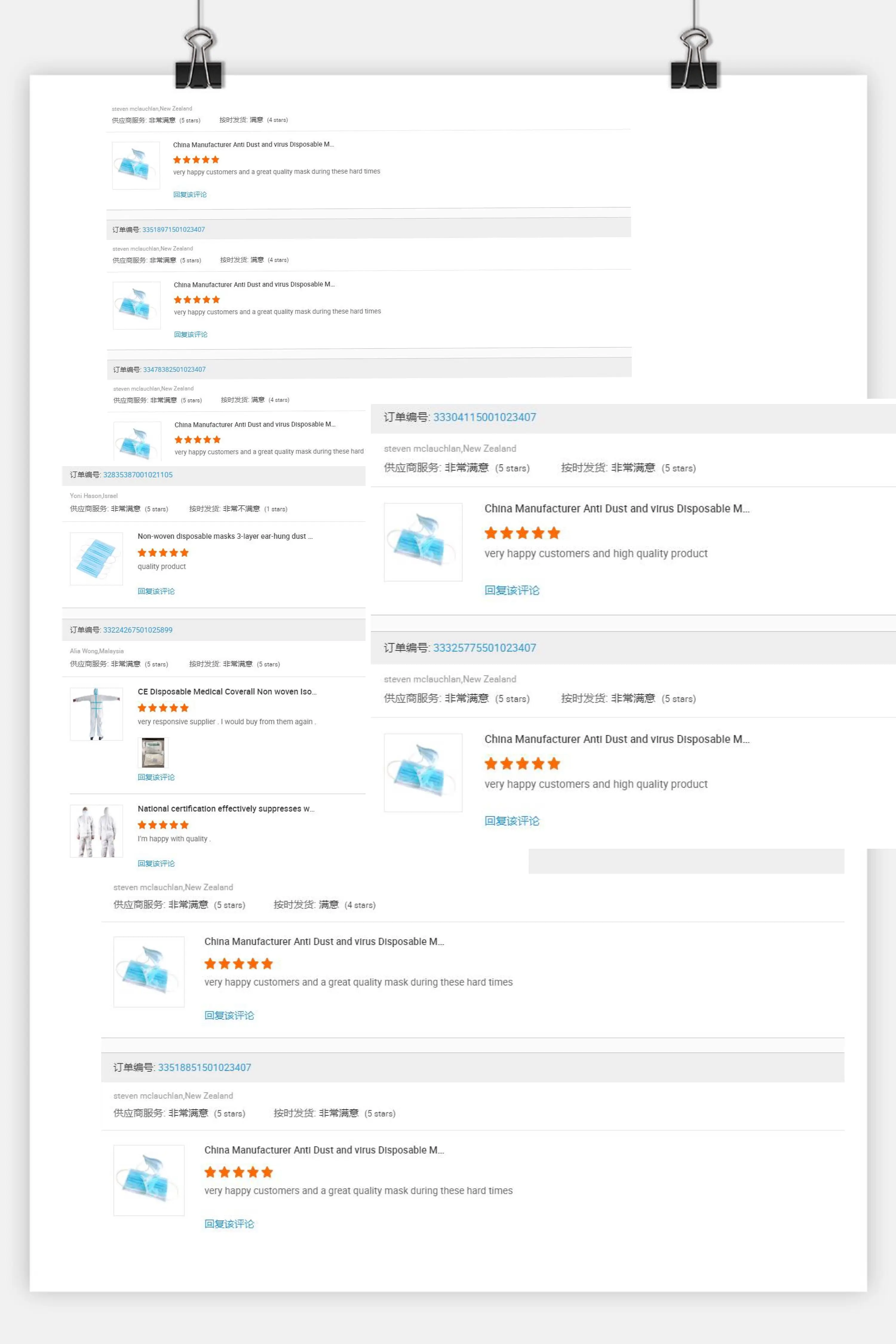Open order number 33325775501023407
The width and height of the screenshot is (896, 1344).
[484, 648]
